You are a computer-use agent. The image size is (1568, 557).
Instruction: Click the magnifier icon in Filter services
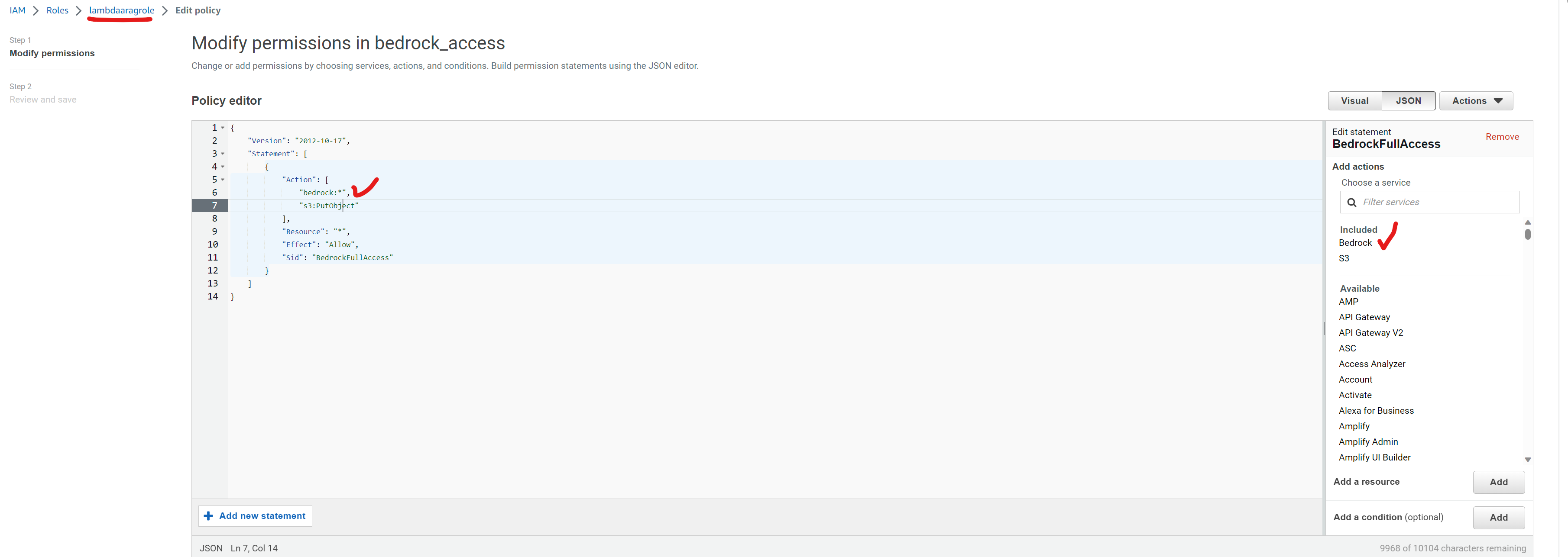[x=1352, y=202]
